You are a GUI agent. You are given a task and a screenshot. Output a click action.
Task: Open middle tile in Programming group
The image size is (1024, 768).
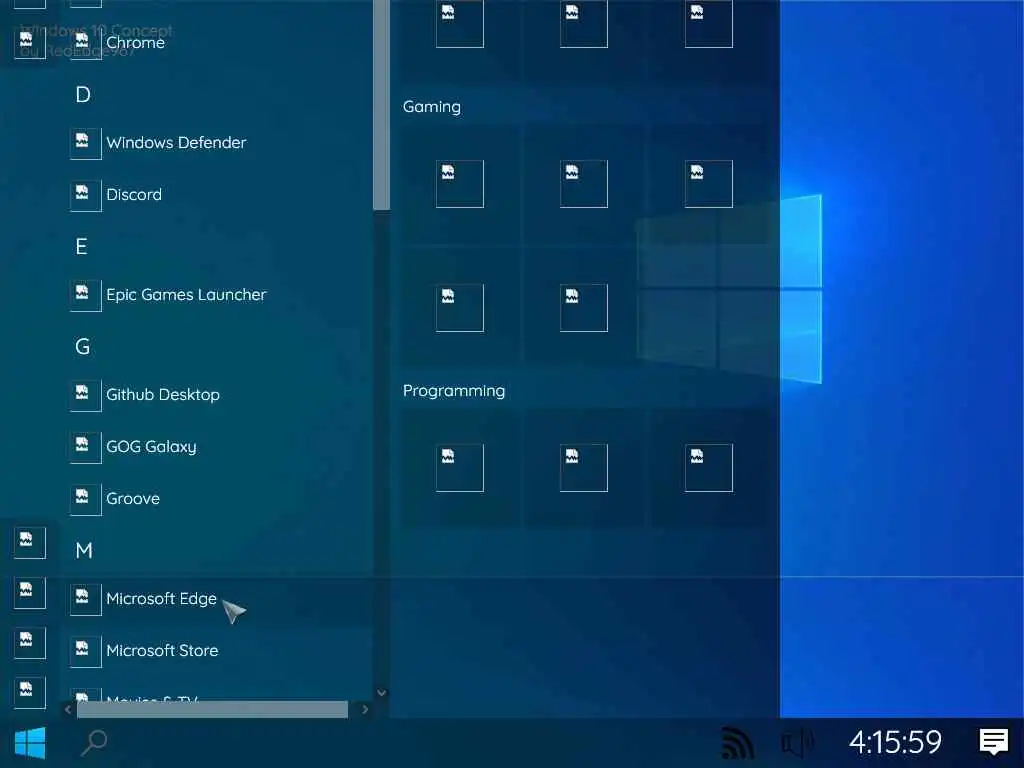point(584,468)
